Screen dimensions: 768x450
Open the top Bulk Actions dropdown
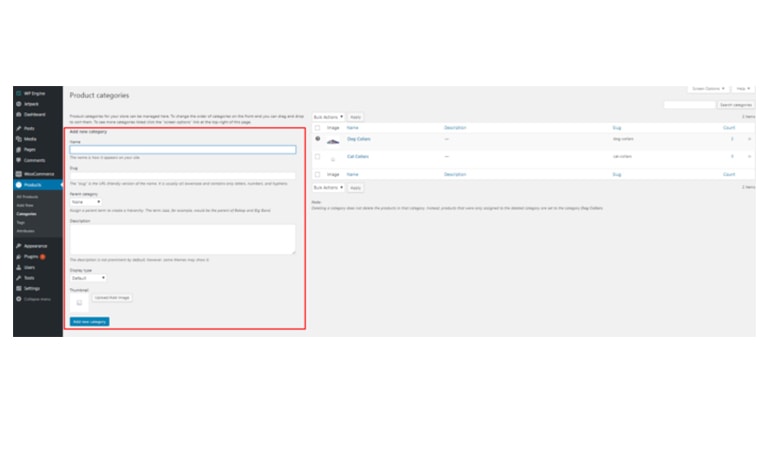[328, 117]
